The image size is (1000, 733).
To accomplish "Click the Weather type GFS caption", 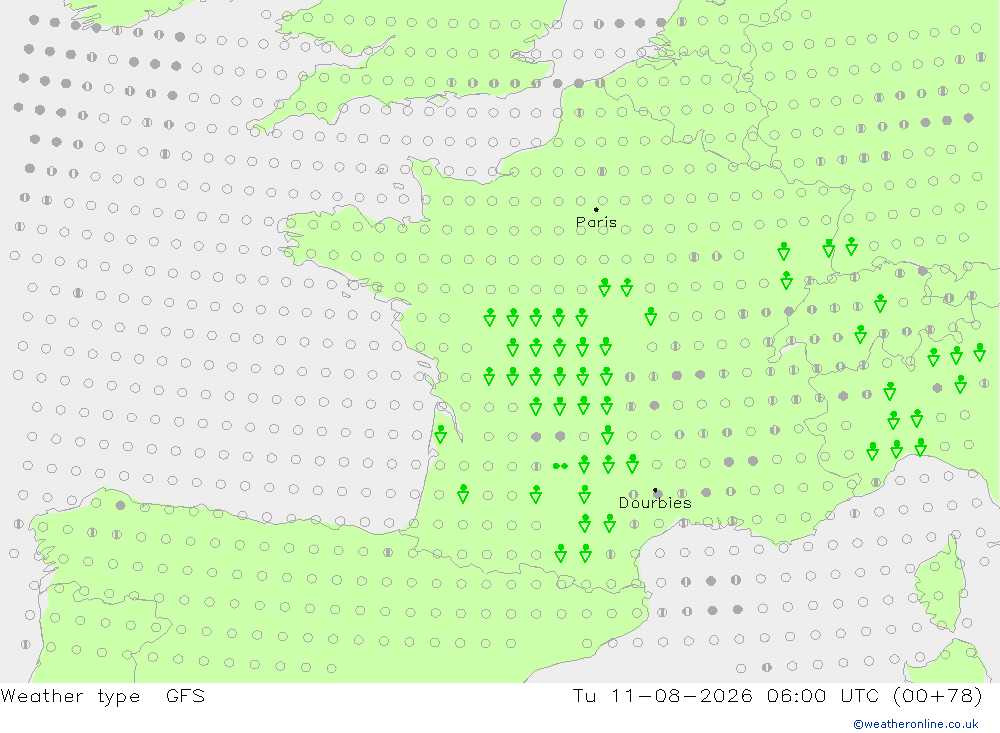I will coord(103,695).
